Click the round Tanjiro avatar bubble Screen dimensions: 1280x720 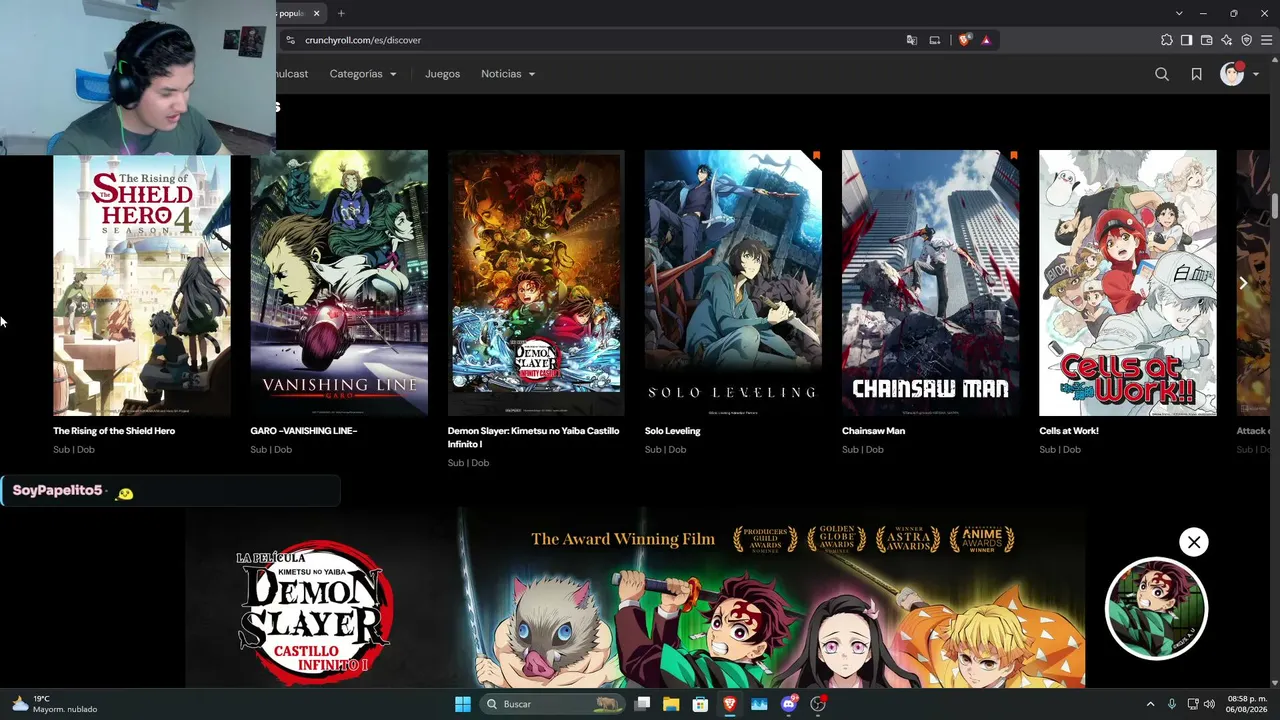pyautogui.click(x=1156, y=608)
